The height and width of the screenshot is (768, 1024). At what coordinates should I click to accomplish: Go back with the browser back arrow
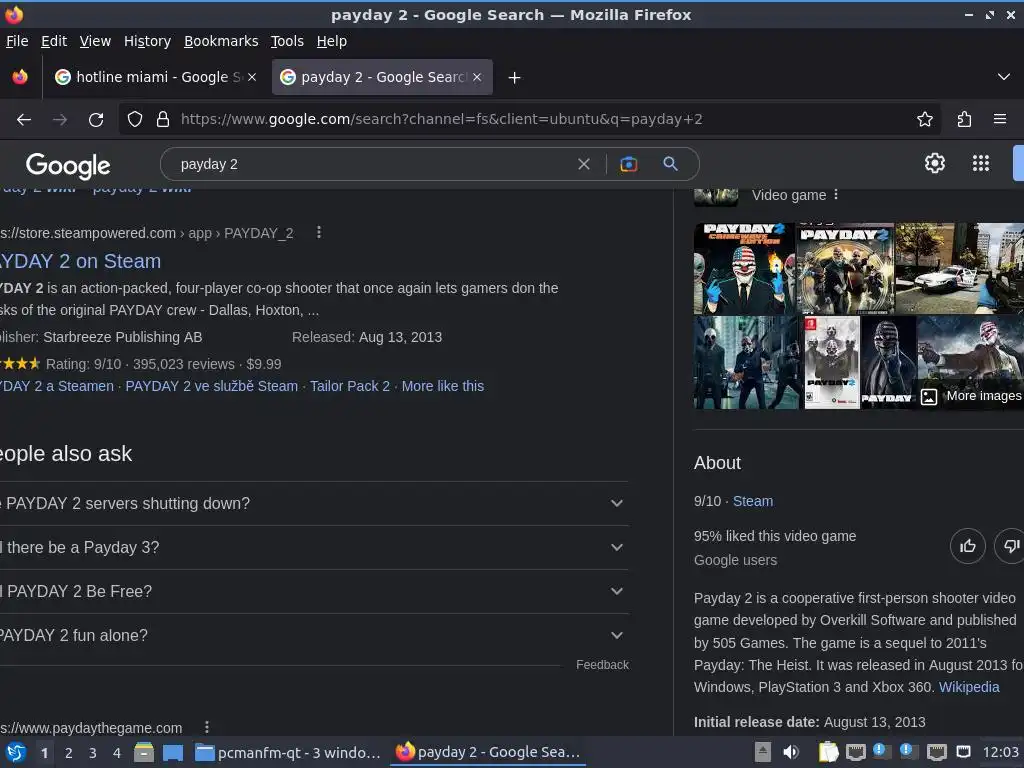point(24,120)
